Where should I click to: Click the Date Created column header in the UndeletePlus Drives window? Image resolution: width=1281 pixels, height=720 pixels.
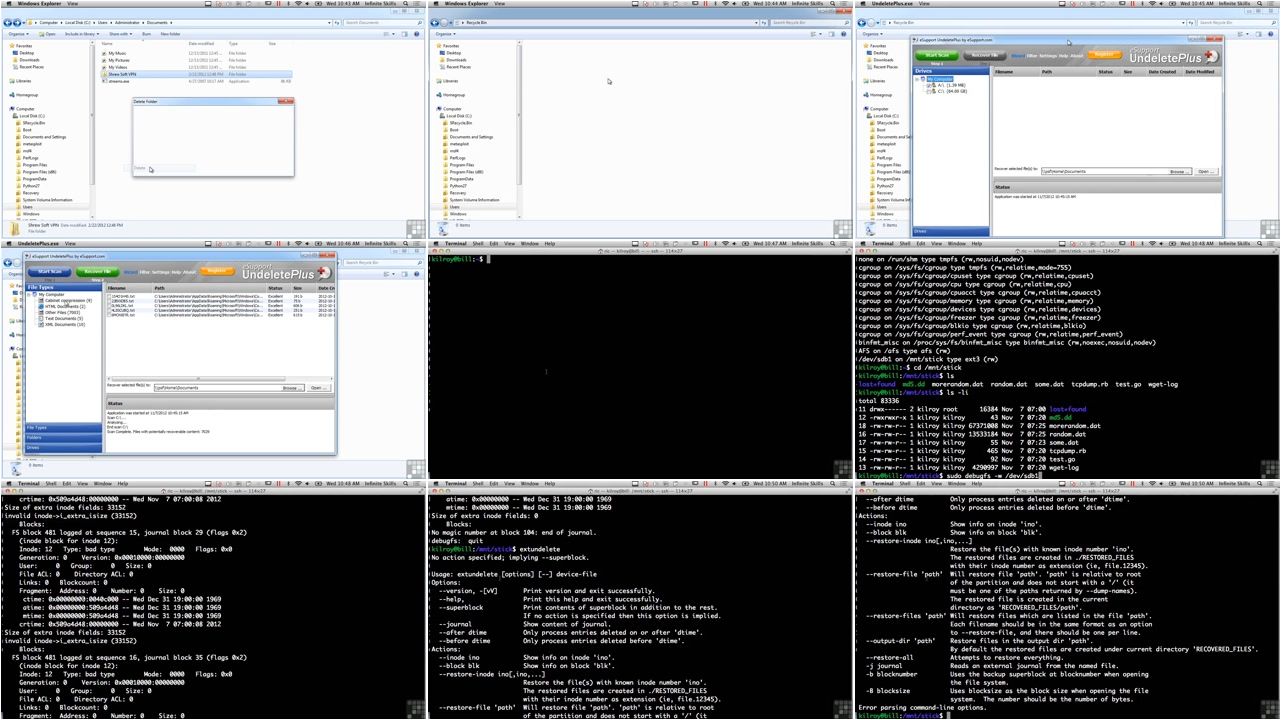pos(1163,72)
